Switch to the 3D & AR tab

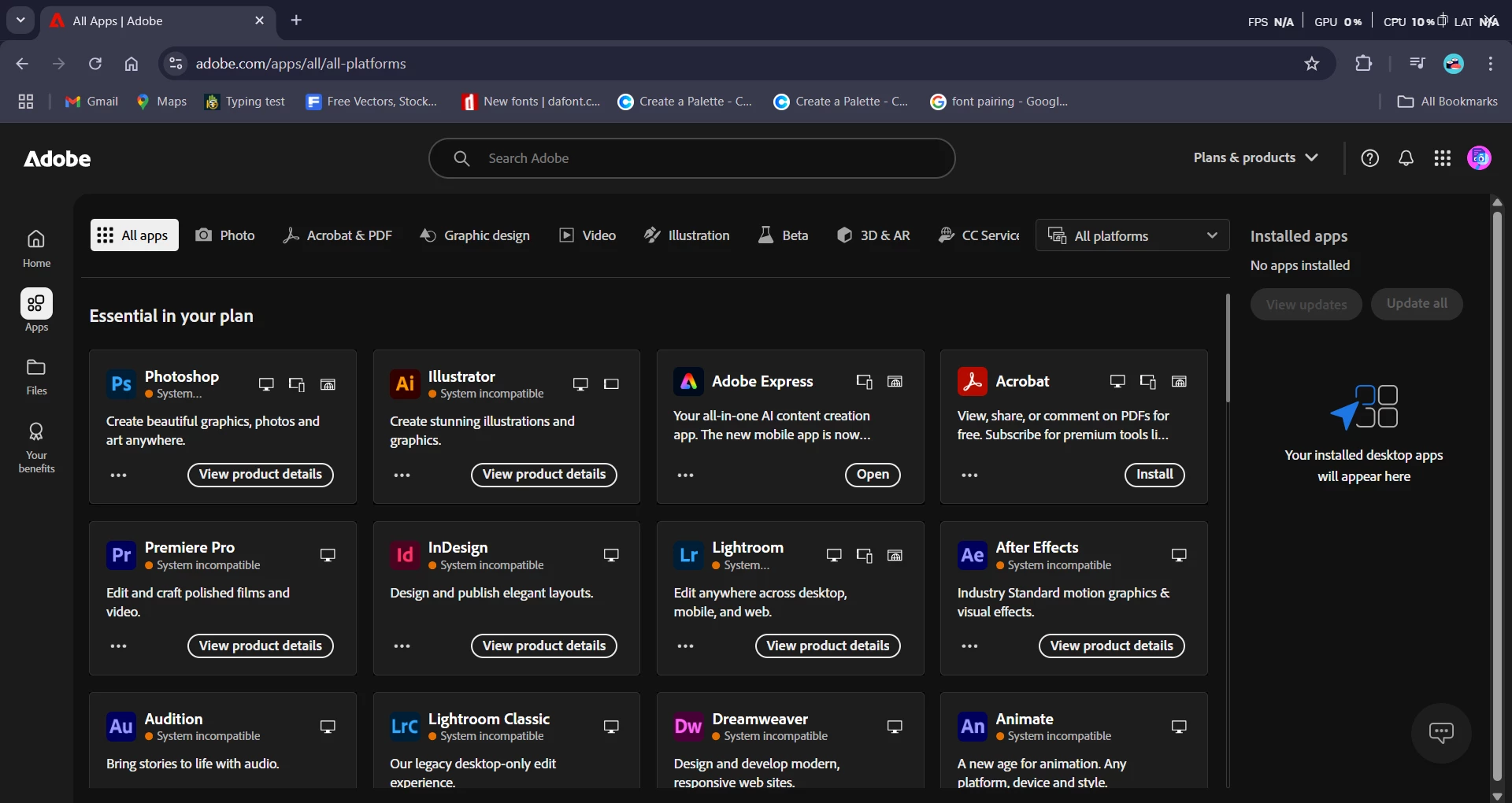click(x=873, y=235)
